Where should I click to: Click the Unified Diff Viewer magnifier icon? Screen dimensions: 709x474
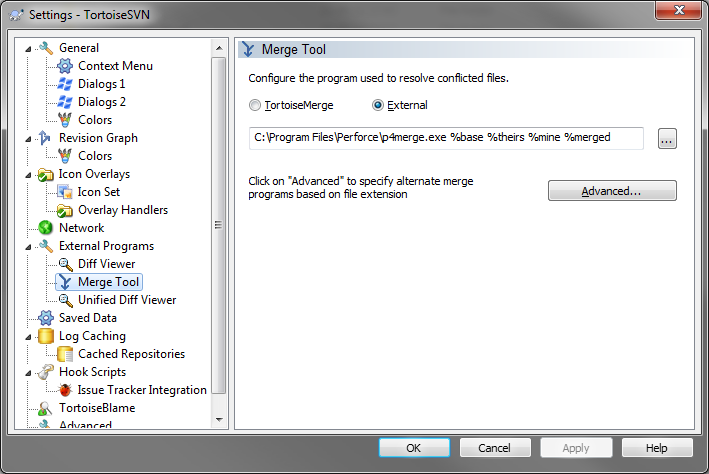pos(66,300)
